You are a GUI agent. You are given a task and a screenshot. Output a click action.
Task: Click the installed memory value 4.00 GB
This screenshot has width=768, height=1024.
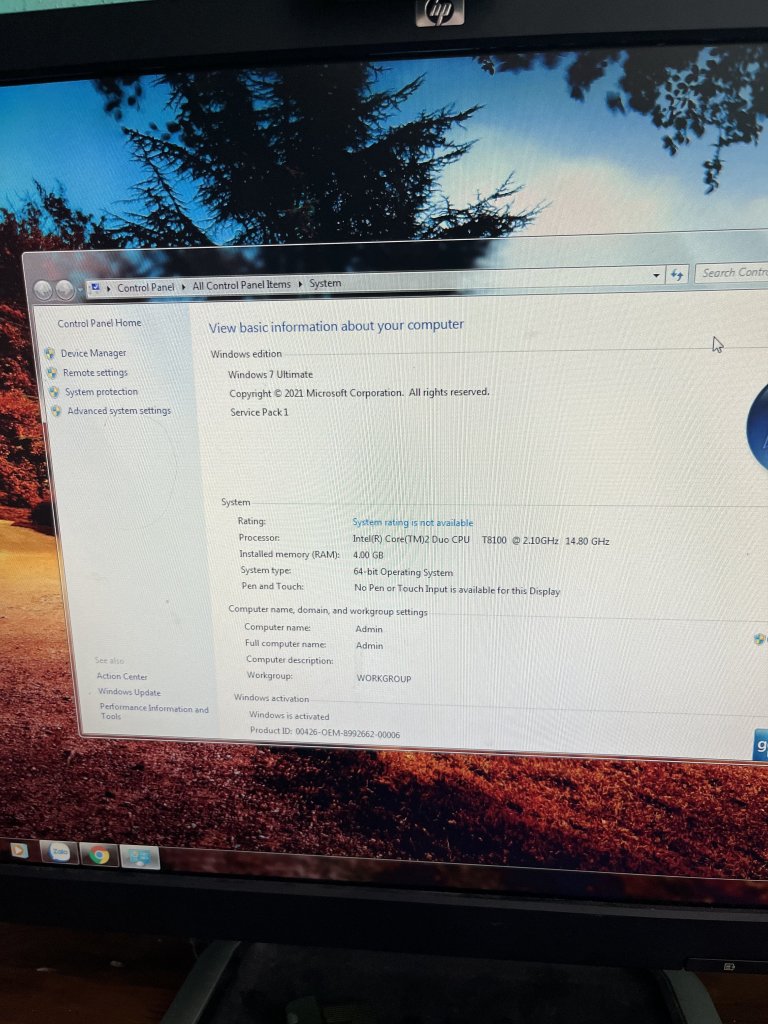click(368, 555)
